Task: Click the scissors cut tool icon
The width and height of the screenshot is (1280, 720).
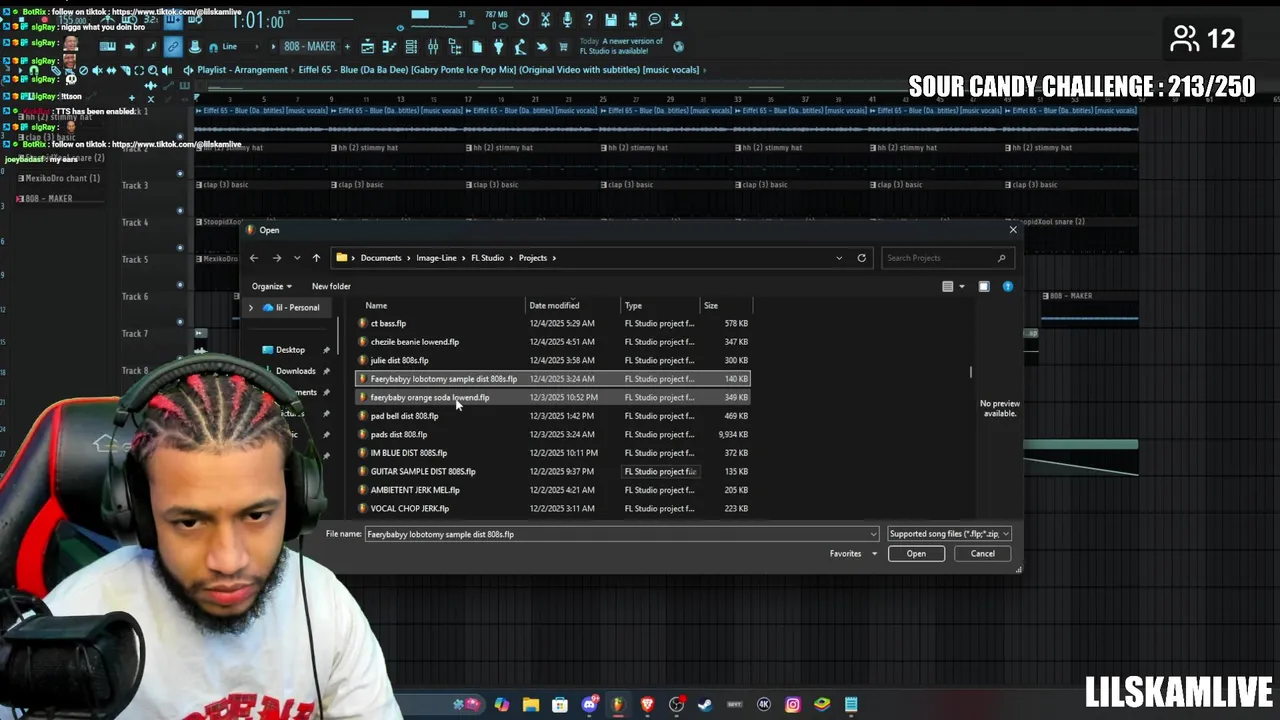Action: click(x=545, y=20)
